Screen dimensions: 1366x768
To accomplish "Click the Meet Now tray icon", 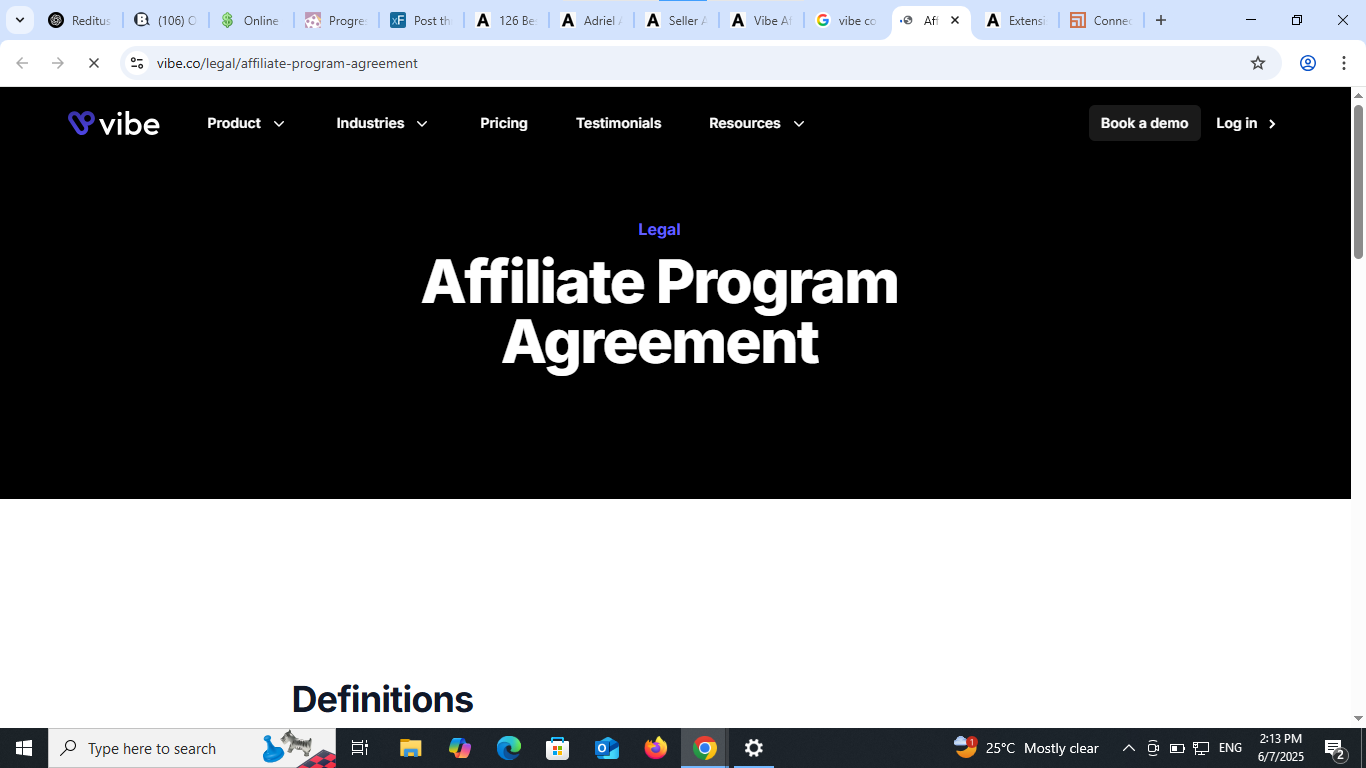I will (x=1153, y=748).
